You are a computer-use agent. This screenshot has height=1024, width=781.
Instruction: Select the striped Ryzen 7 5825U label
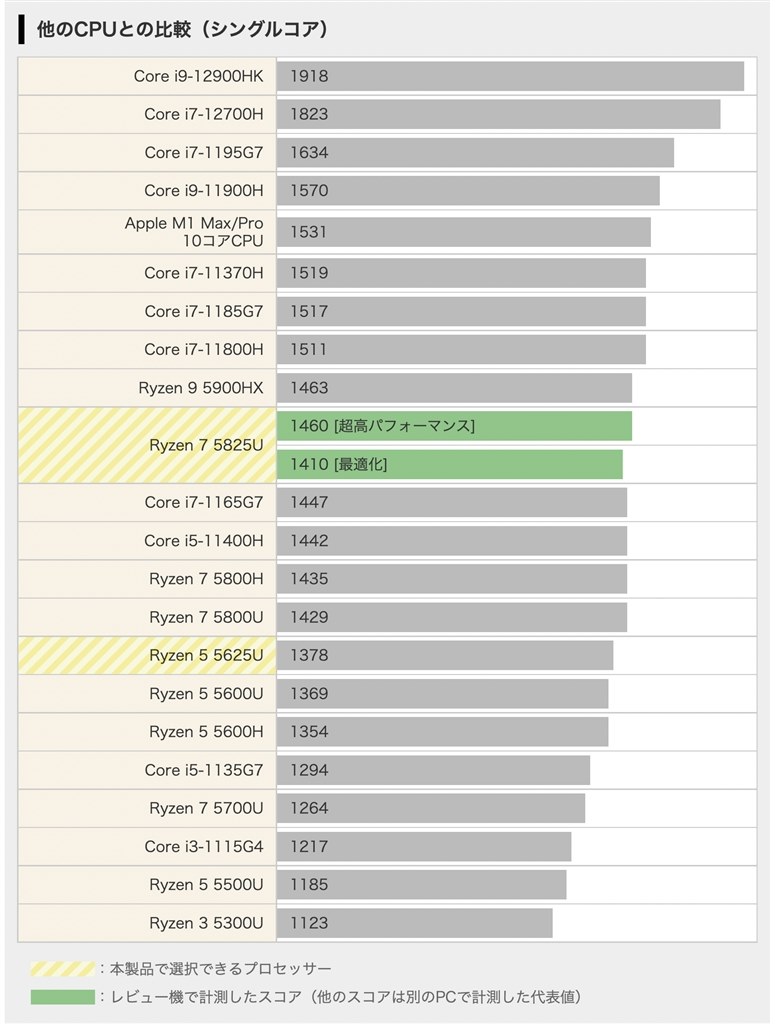[x=147, y=445]
